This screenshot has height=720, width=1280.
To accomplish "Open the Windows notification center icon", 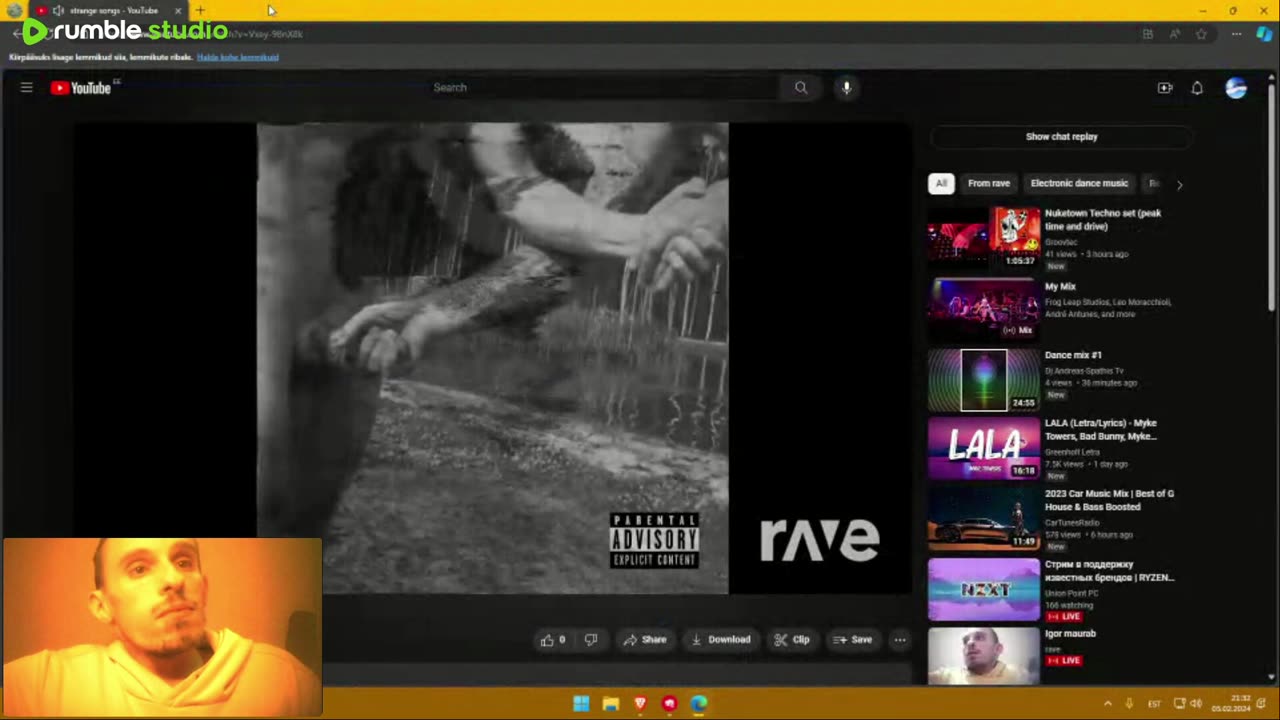I will (x=1262, y=704).
